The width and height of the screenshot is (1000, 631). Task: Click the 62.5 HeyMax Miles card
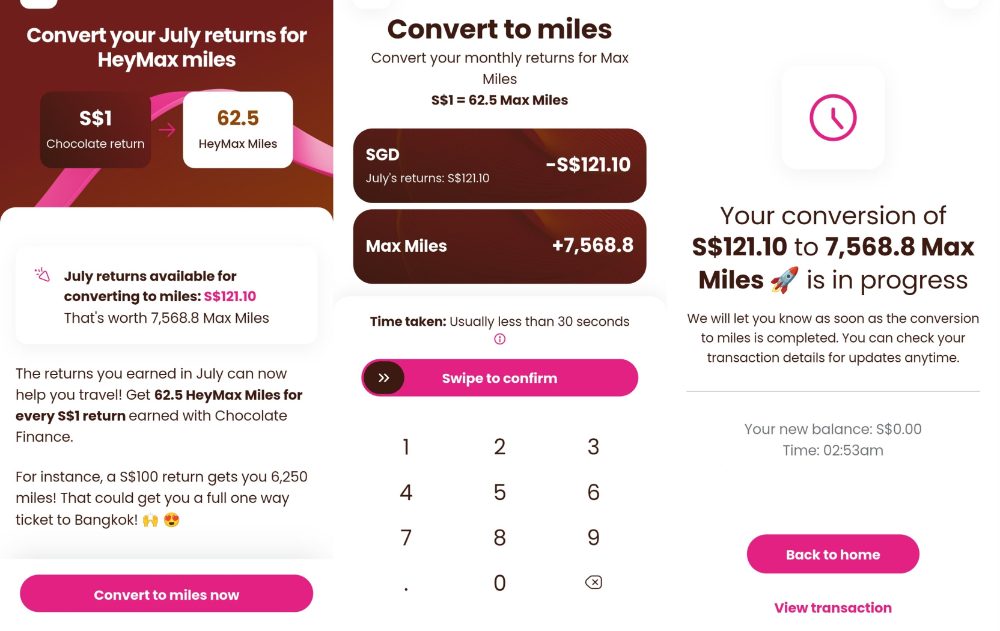pyautogui.click(x=238, y=130)
